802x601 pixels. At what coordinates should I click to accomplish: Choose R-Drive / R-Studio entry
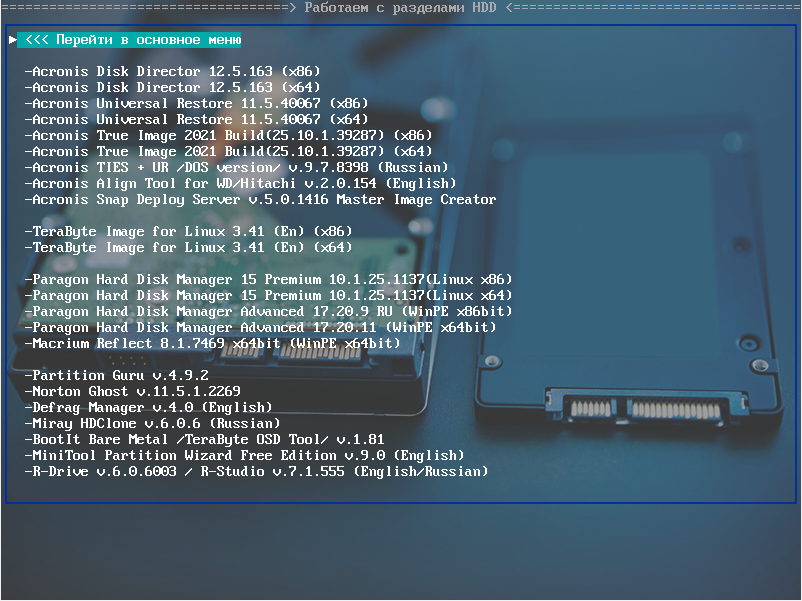256,472
